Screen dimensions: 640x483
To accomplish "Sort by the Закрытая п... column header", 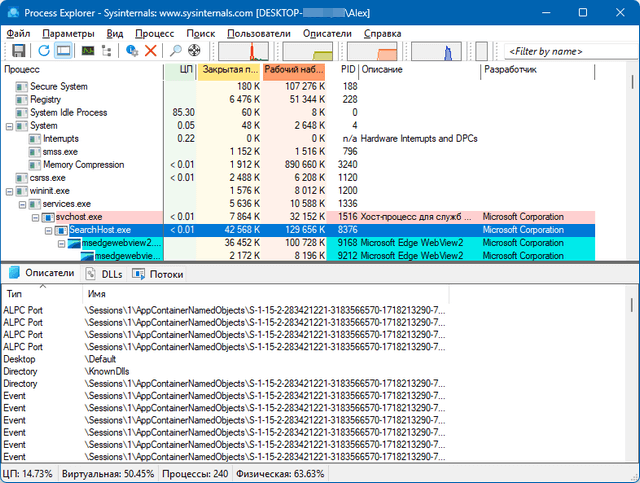I will pos(229,70).
